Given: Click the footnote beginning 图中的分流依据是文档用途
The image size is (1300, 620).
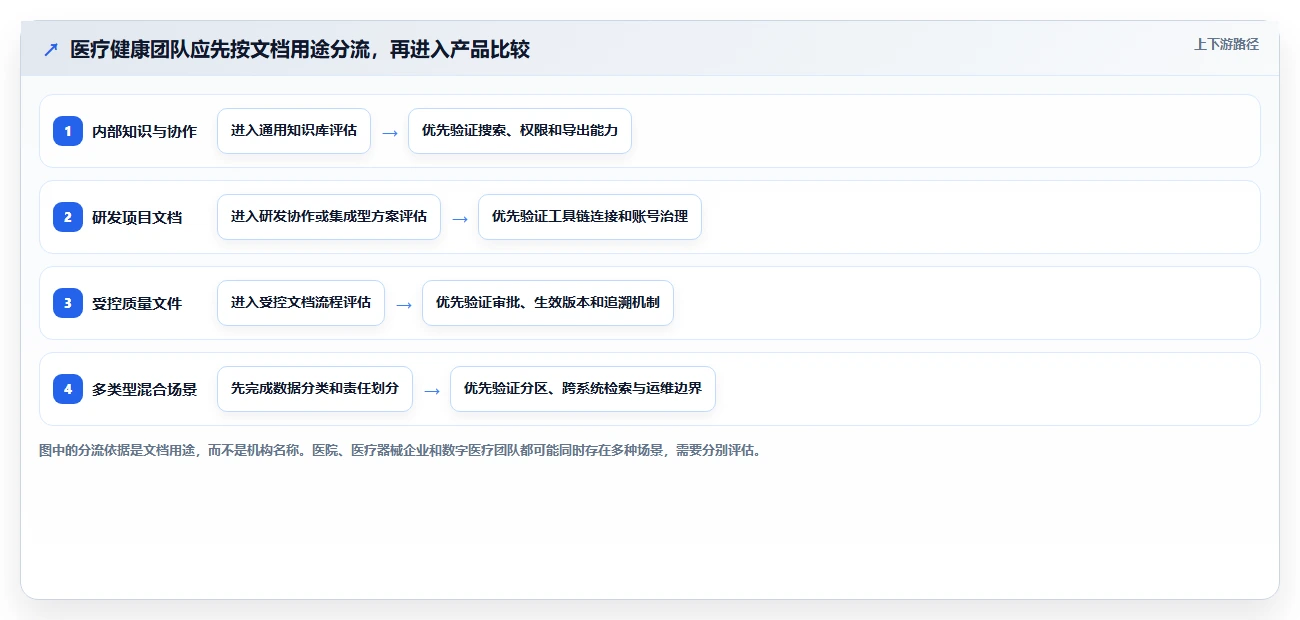Looking at the screenshot, I should [401, 450].
